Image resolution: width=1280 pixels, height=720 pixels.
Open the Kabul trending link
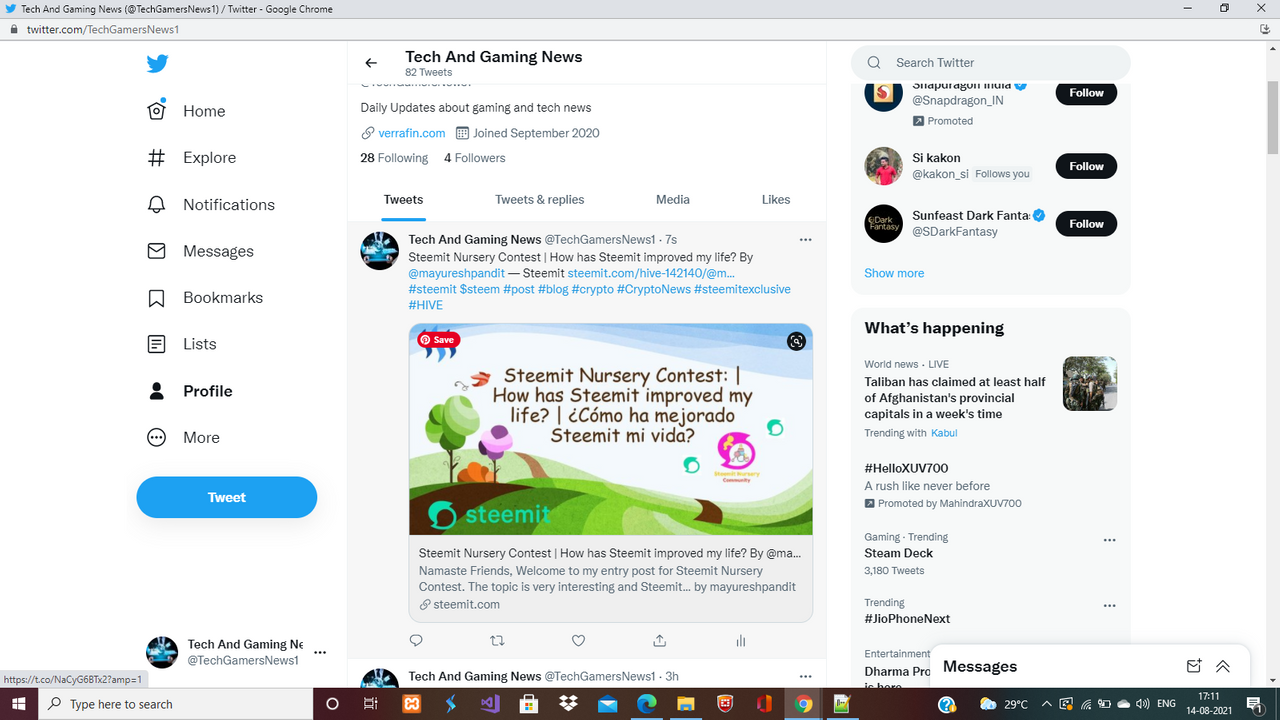[944, 433]
